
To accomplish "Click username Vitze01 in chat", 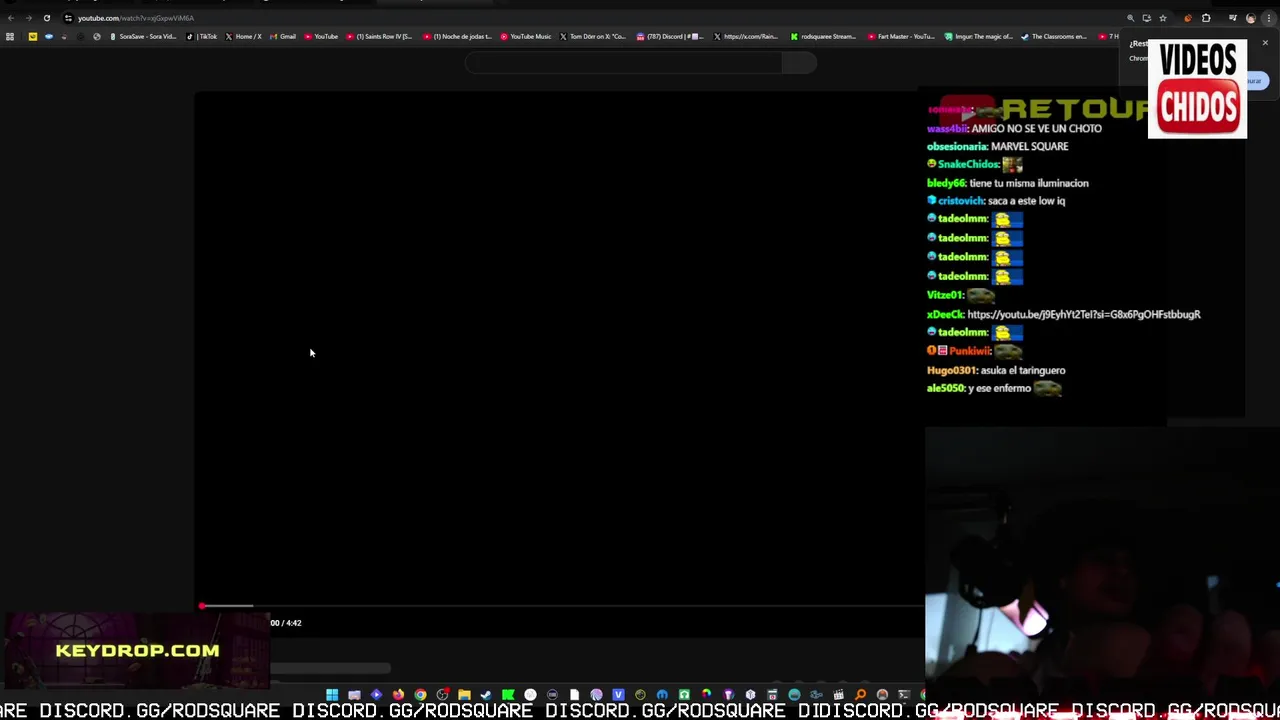I will (945, 295).
